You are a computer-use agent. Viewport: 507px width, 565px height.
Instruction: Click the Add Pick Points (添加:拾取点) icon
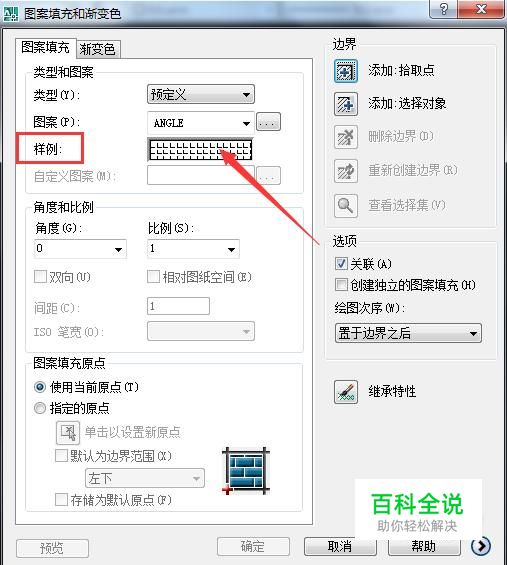click(346, 71)
